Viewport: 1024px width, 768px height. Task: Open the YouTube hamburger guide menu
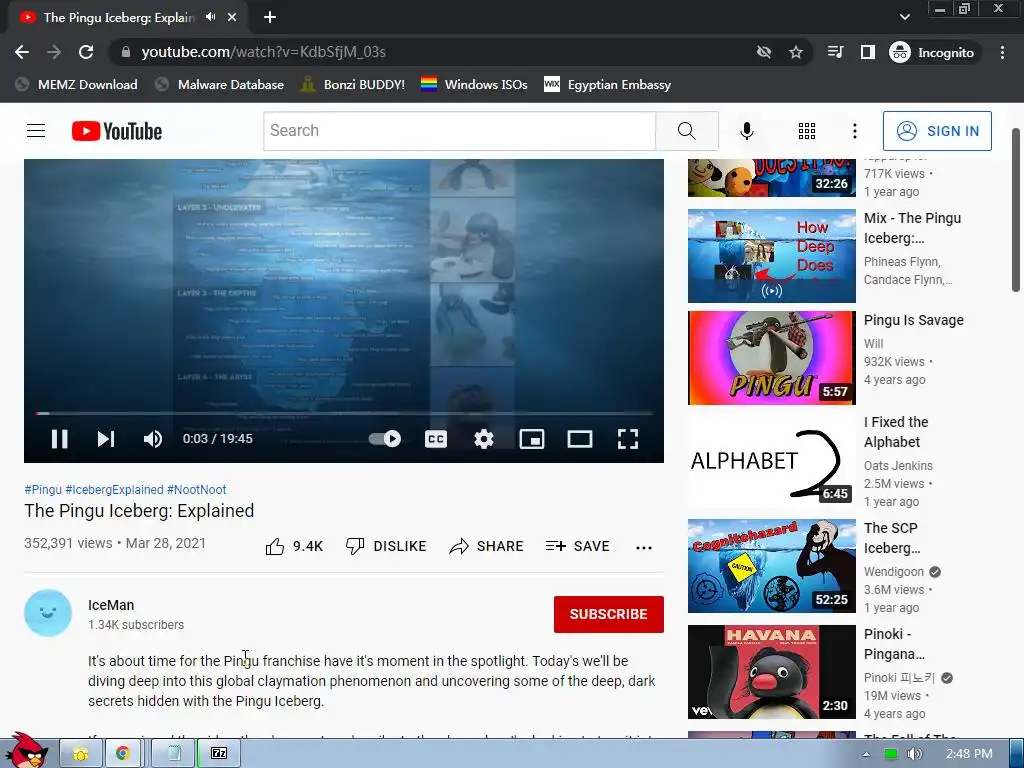point(36,131)
